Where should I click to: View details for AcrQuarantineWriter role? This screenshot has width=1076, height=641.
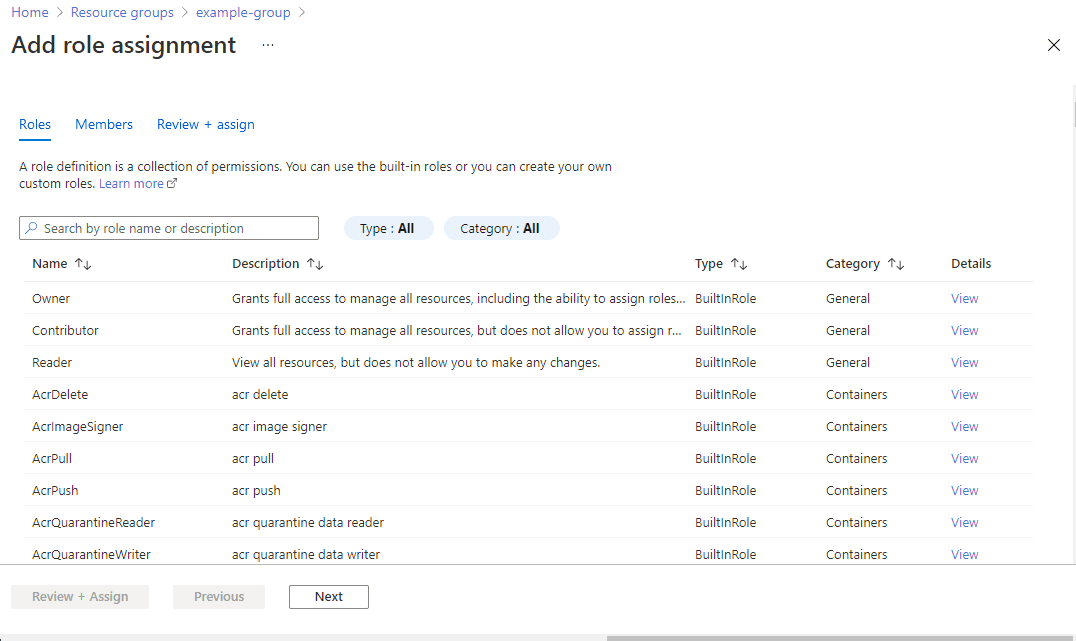964,554
